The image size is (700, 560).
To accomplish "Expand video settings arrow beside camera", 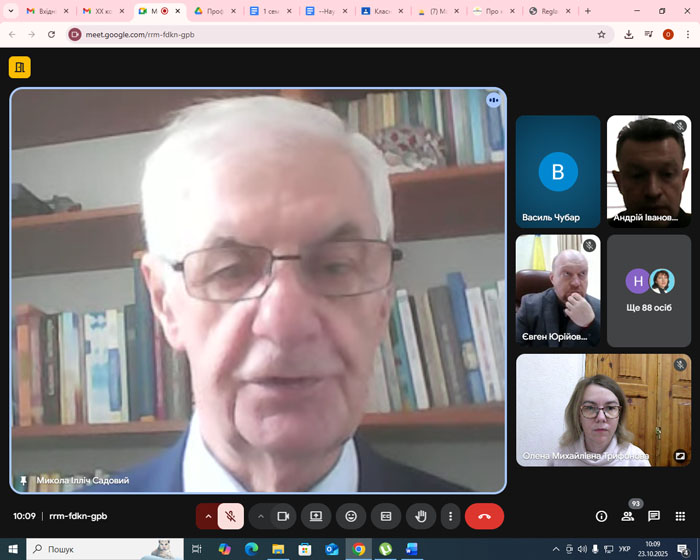I will click(x=261, y=516).
